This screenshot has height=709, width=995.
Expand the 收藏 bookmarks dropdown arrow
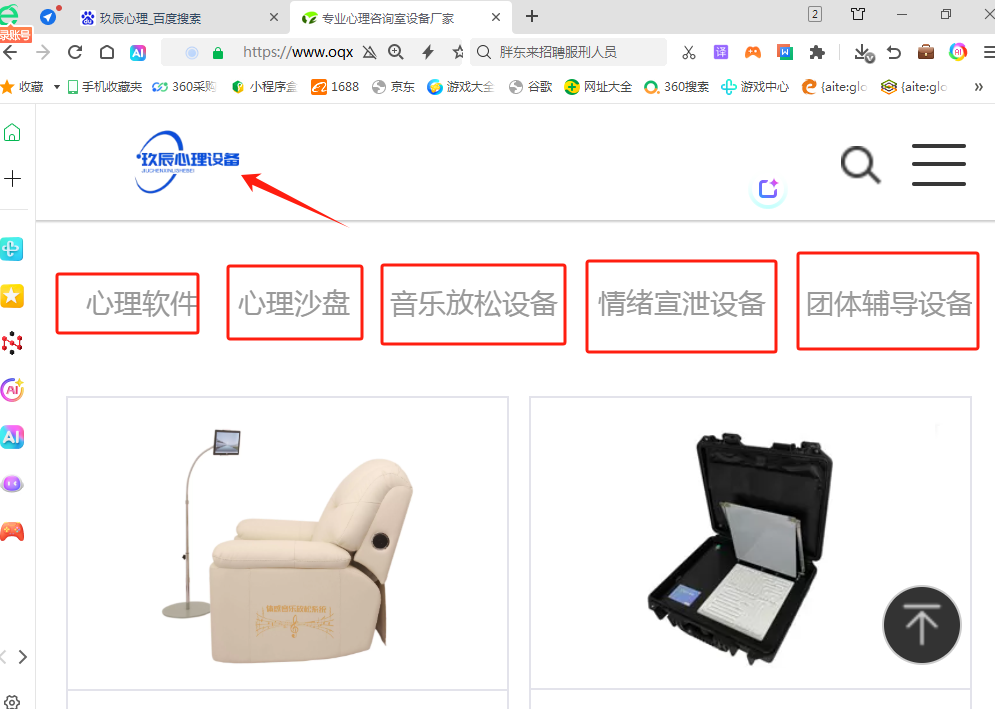coord(57,87)
